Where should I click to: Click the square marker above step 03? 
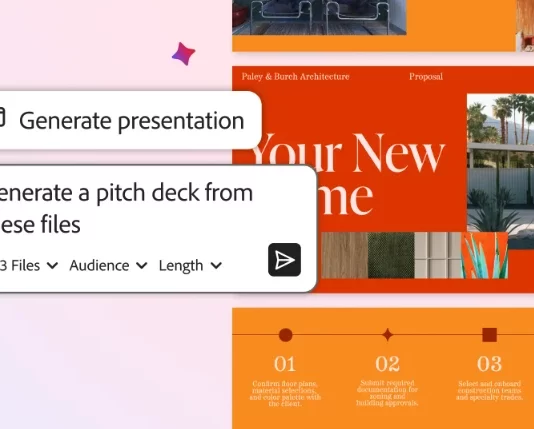coord(490,335)
